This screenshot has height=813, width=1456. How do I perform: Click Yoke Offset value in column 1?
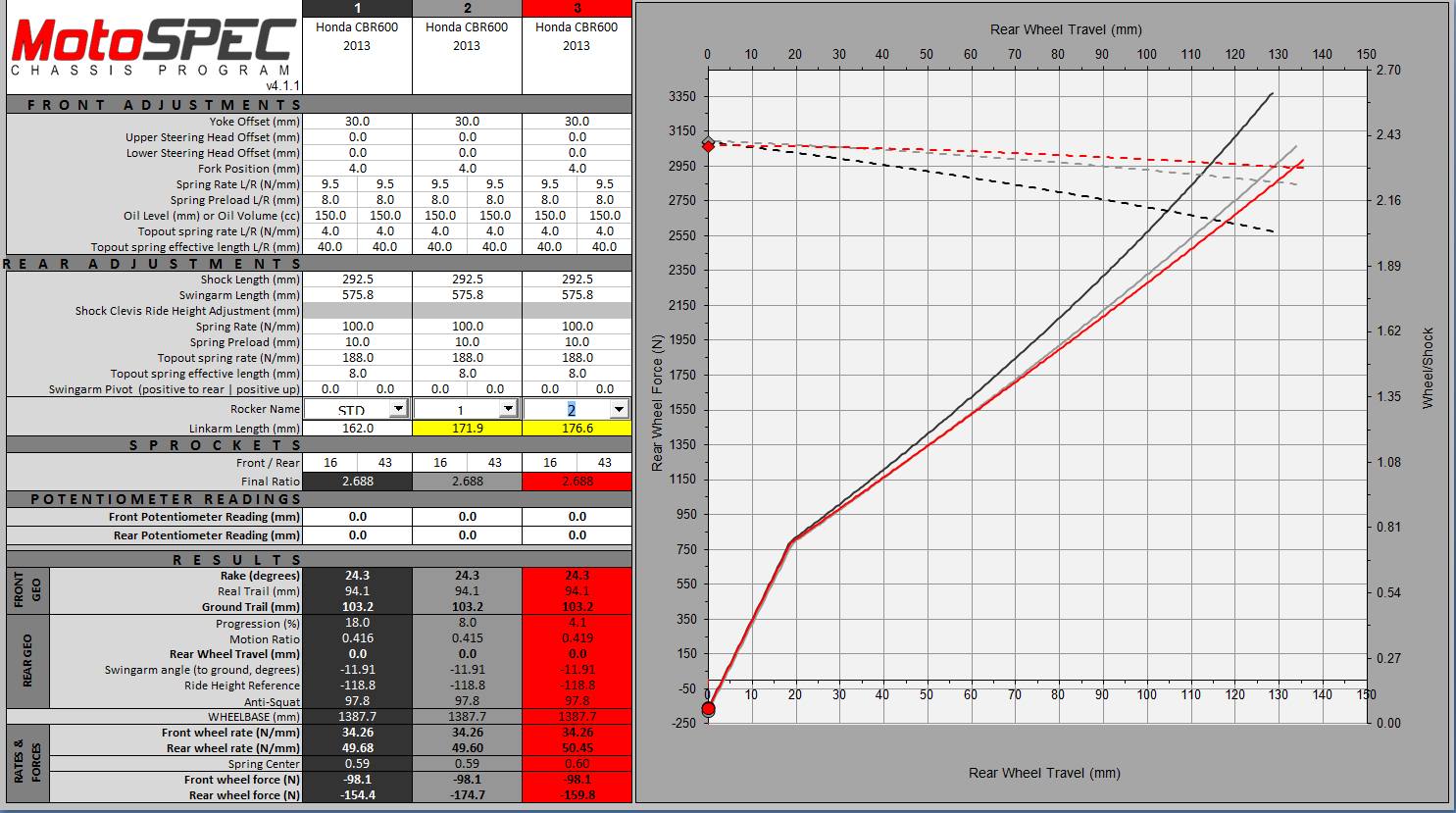(357, 122)
